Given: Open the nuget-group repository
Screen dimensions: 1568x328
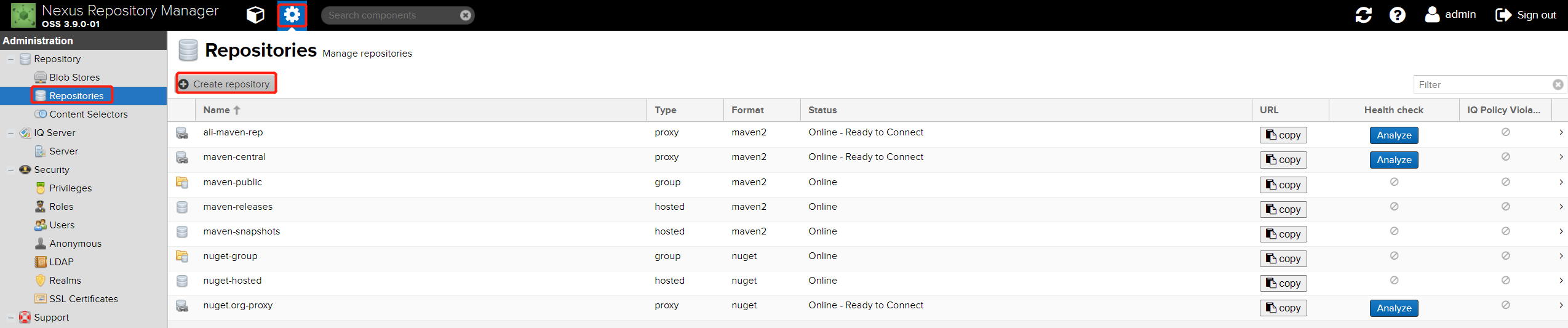Looking at the screenshot, I should pyautogui.click(x=231, y=256).
